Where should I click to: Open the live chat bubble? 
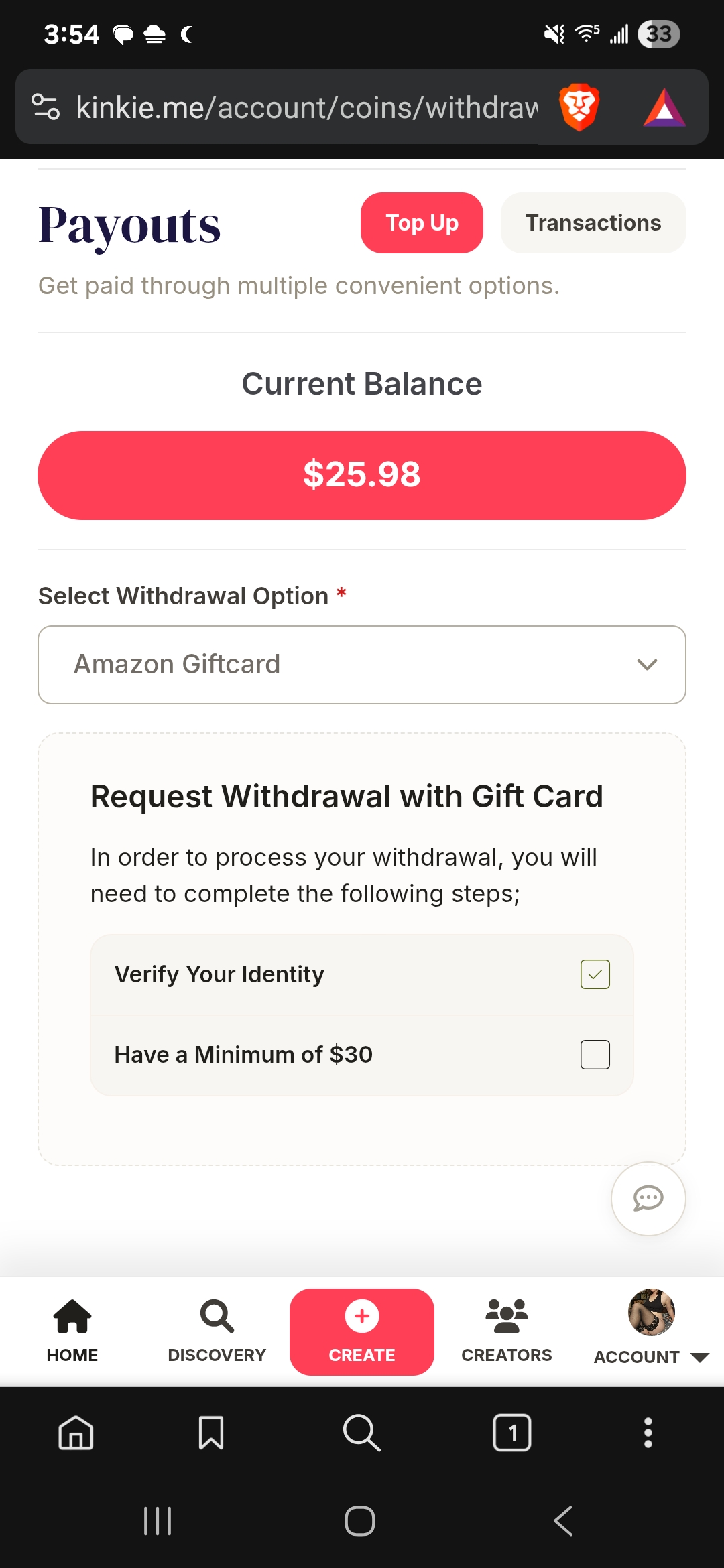tap(648, 1199)
